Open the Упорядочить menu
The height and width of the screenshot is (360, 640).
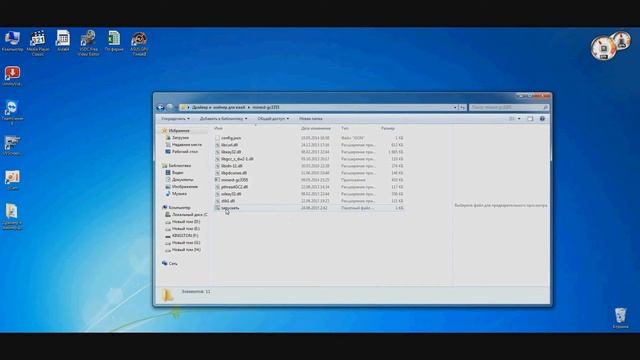[175, 119]
